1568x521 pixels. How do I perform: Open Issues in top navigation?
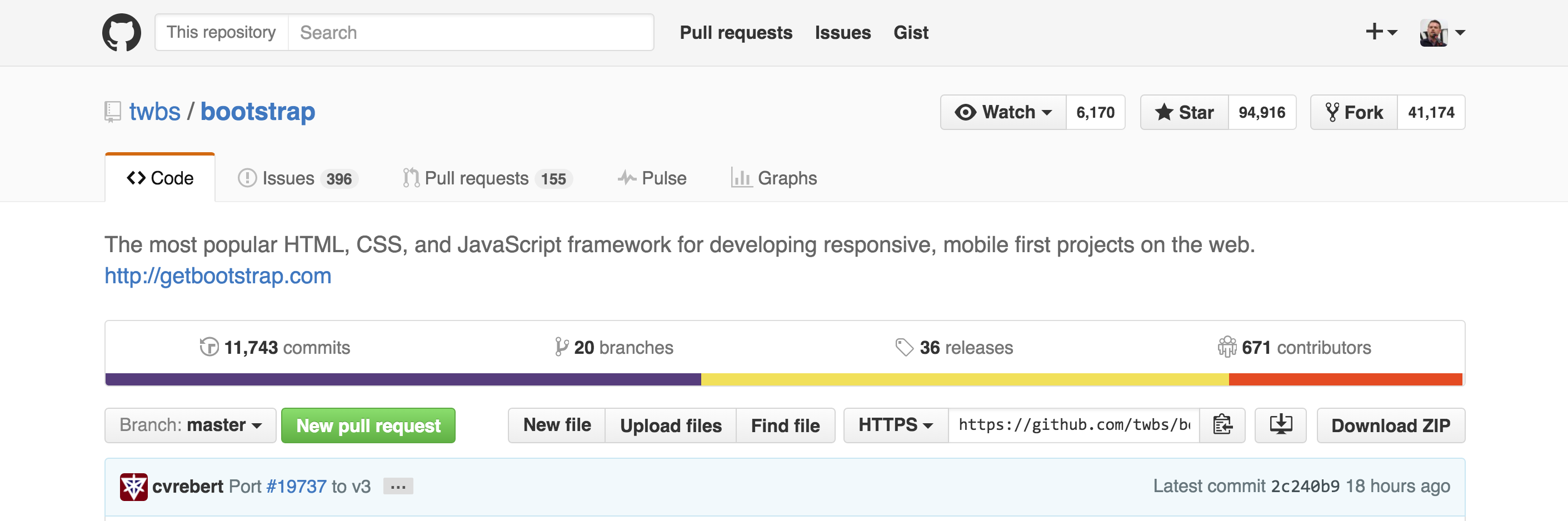(x=843, y=32)
